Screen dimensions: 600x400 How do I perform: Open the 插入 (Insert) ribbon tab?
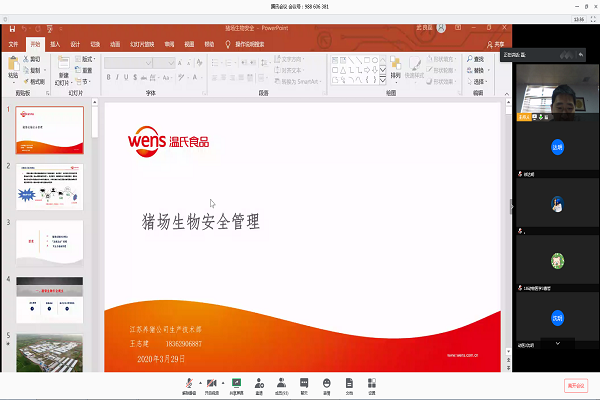(x=55, y=44)
